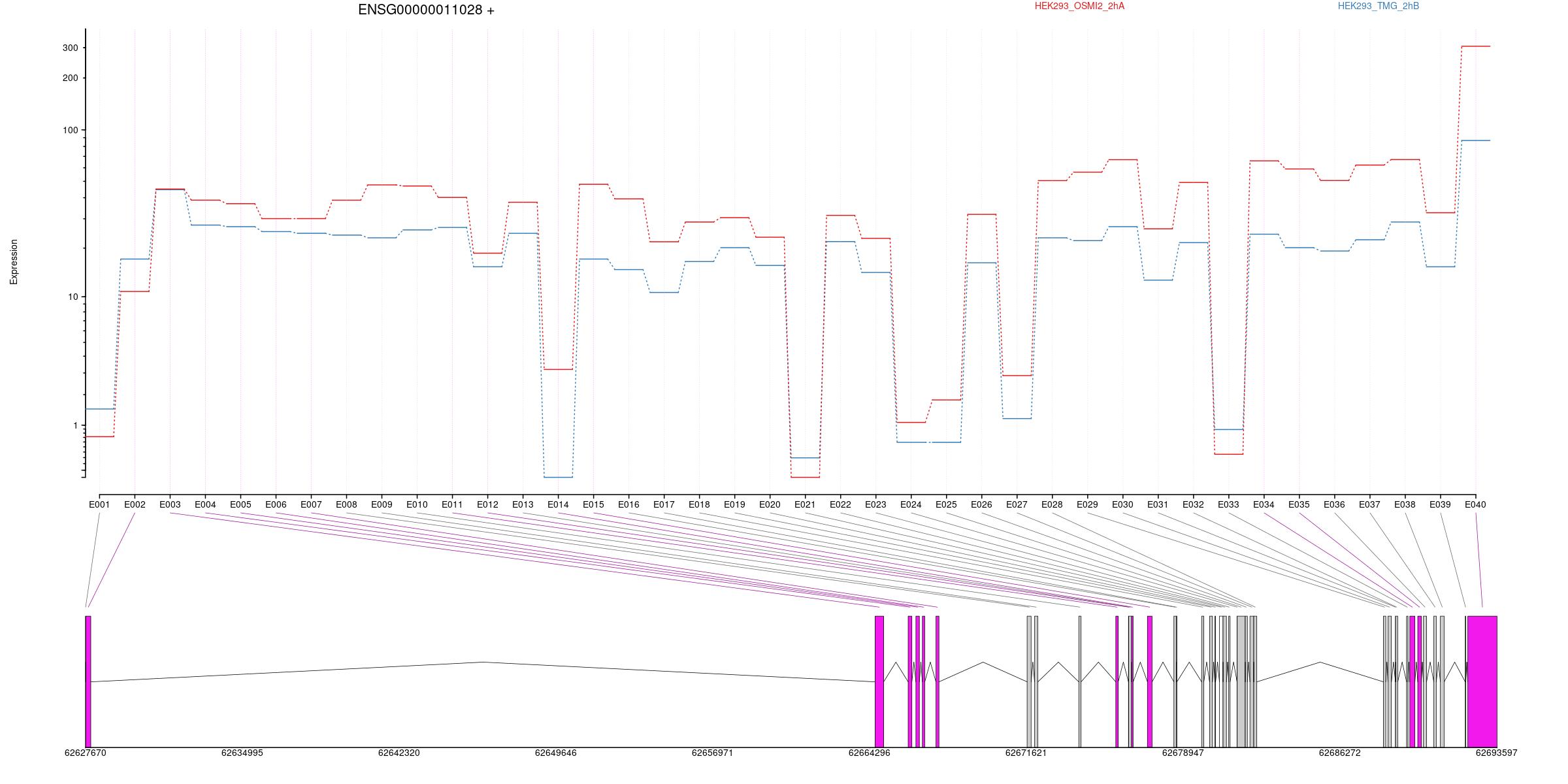Select exon label E015
The image size is (1568, 784).
point(593,504)
